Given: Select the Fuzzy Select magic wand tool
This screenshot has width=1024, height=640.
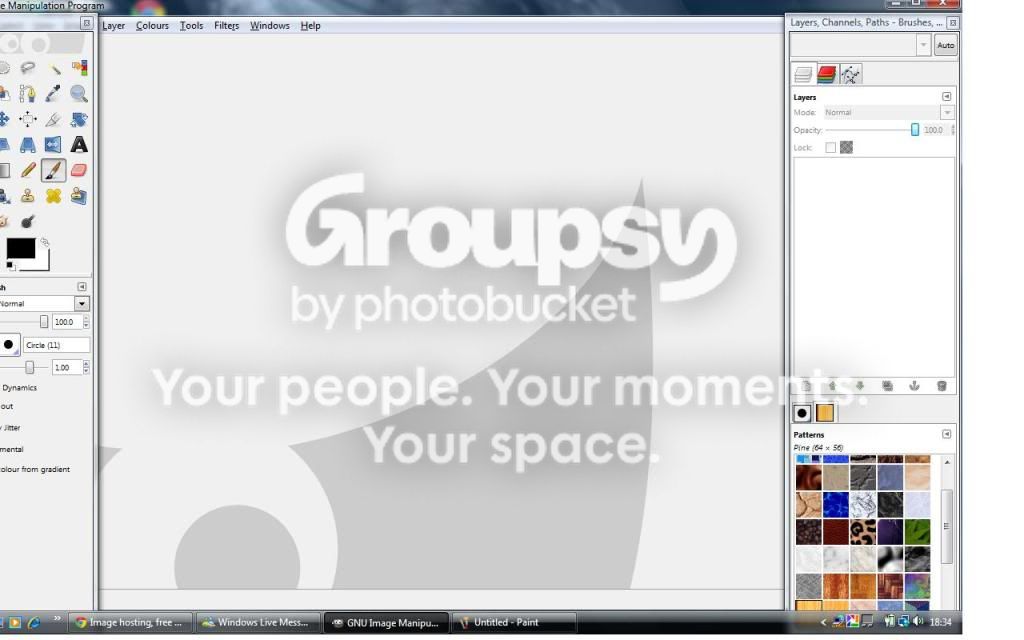Looking at the screenshot, I should click(54, 68).
